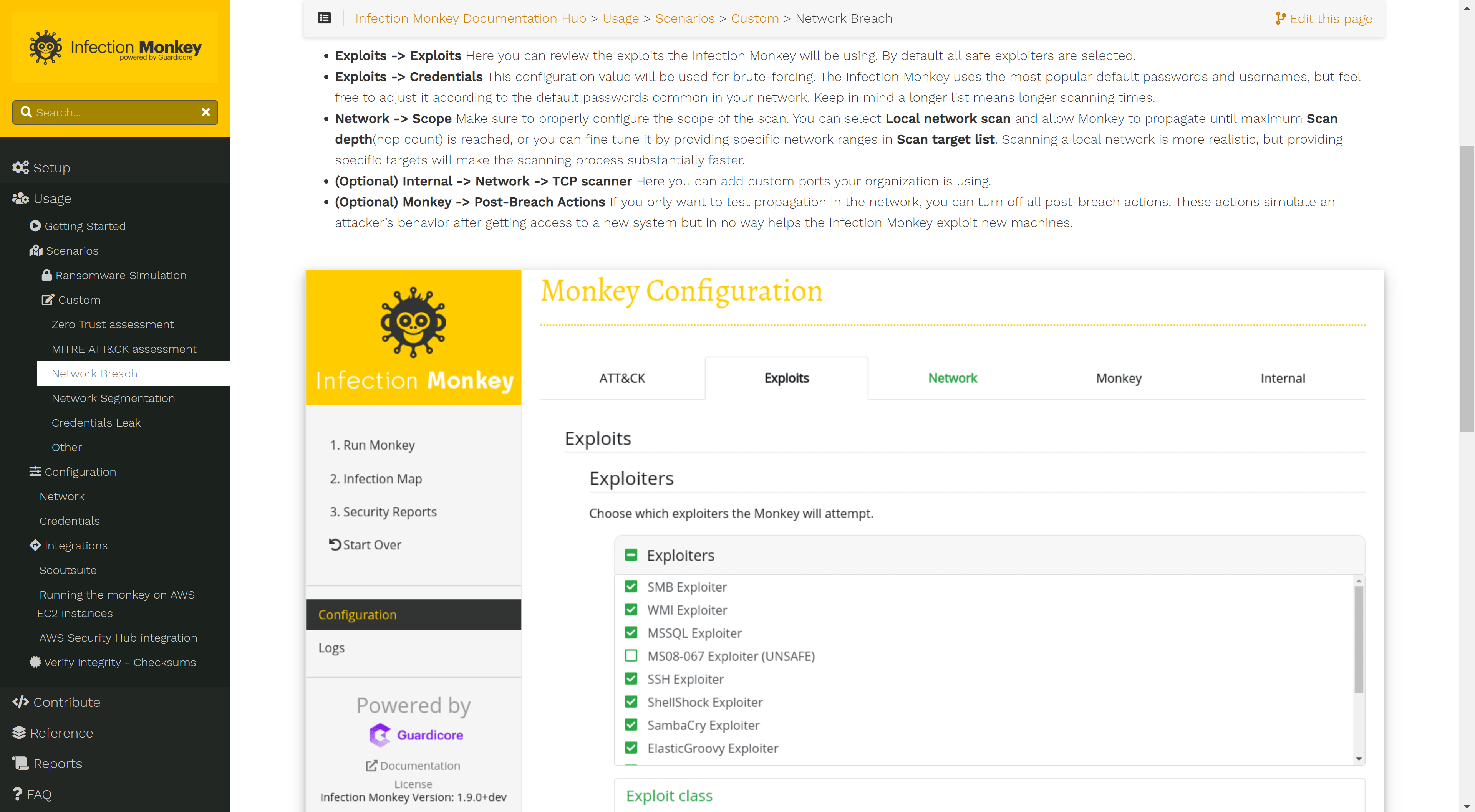1475x812 pixels.
Task: Toggle the Exploiters group checkbox
Action: click(631, 555)
